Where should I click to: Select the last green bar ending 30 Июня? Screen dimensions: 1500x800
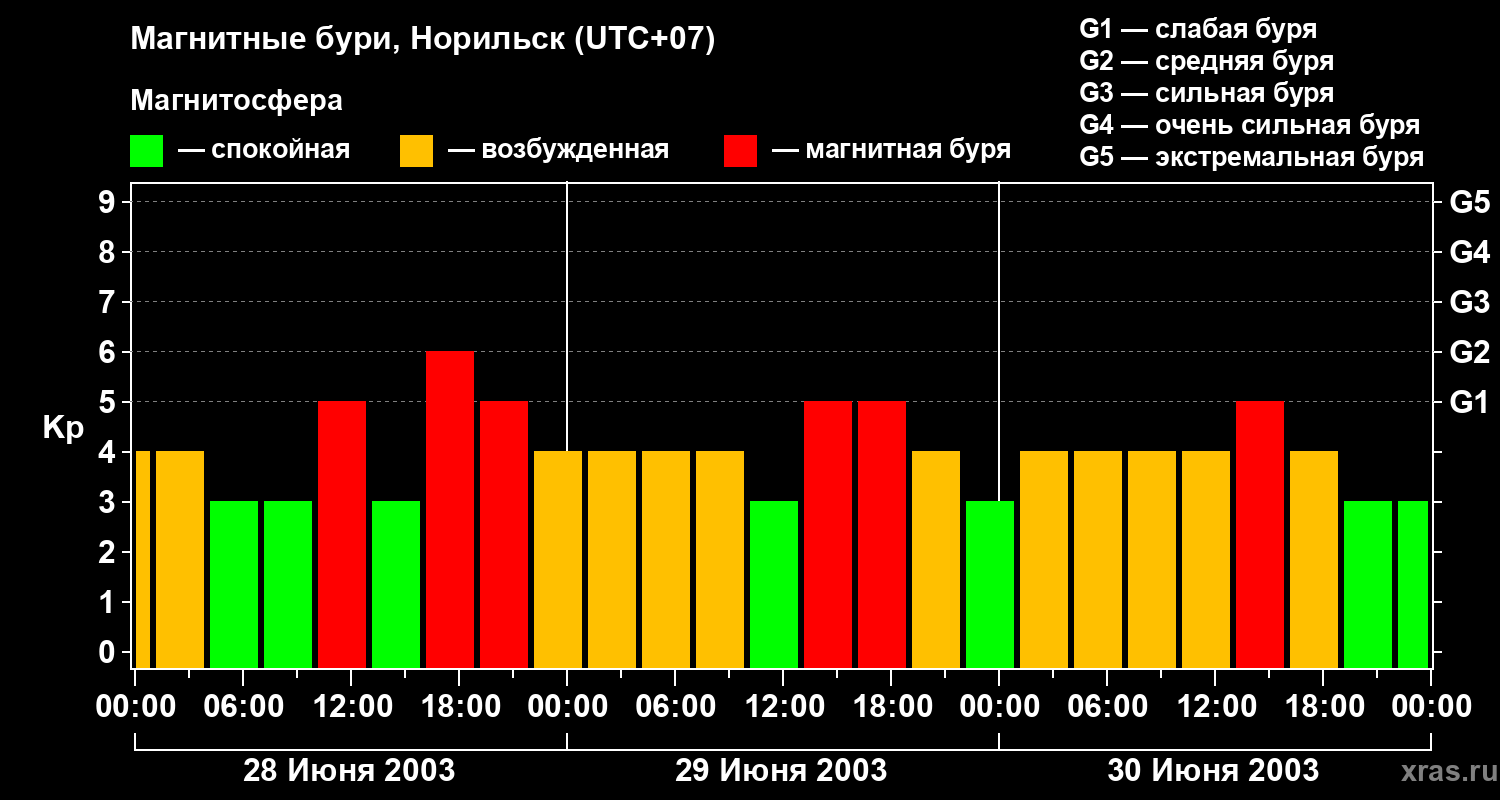(x=1413, y=584)
